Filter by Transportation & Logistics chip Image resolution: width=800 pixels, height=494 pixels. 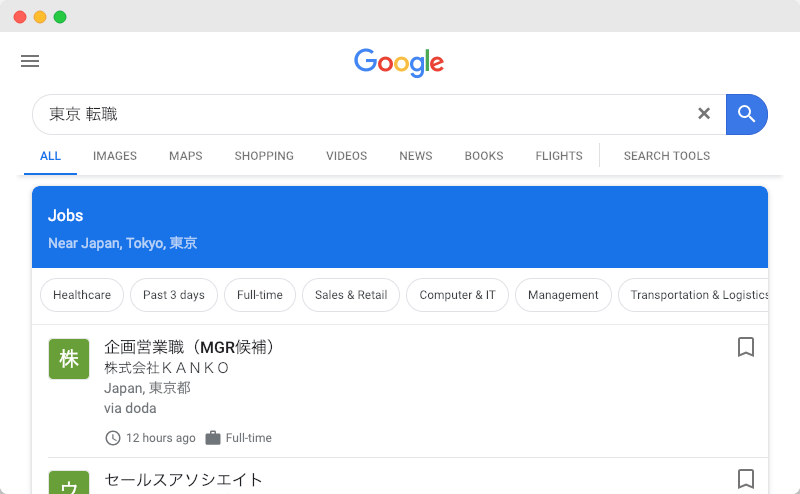693,295
